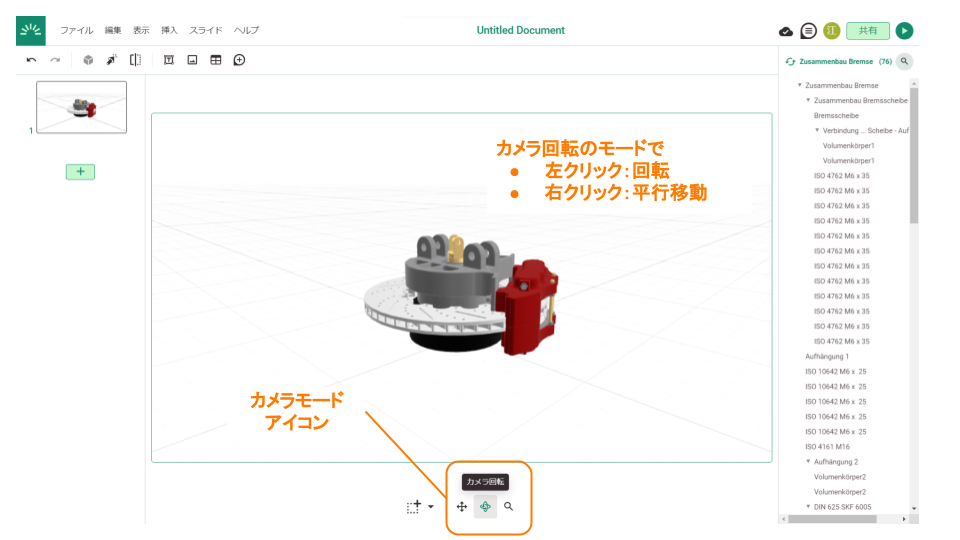Select the Aufhängung 1 tree item
The height and width of the screenshot is (540, 960).
[827, 356]
